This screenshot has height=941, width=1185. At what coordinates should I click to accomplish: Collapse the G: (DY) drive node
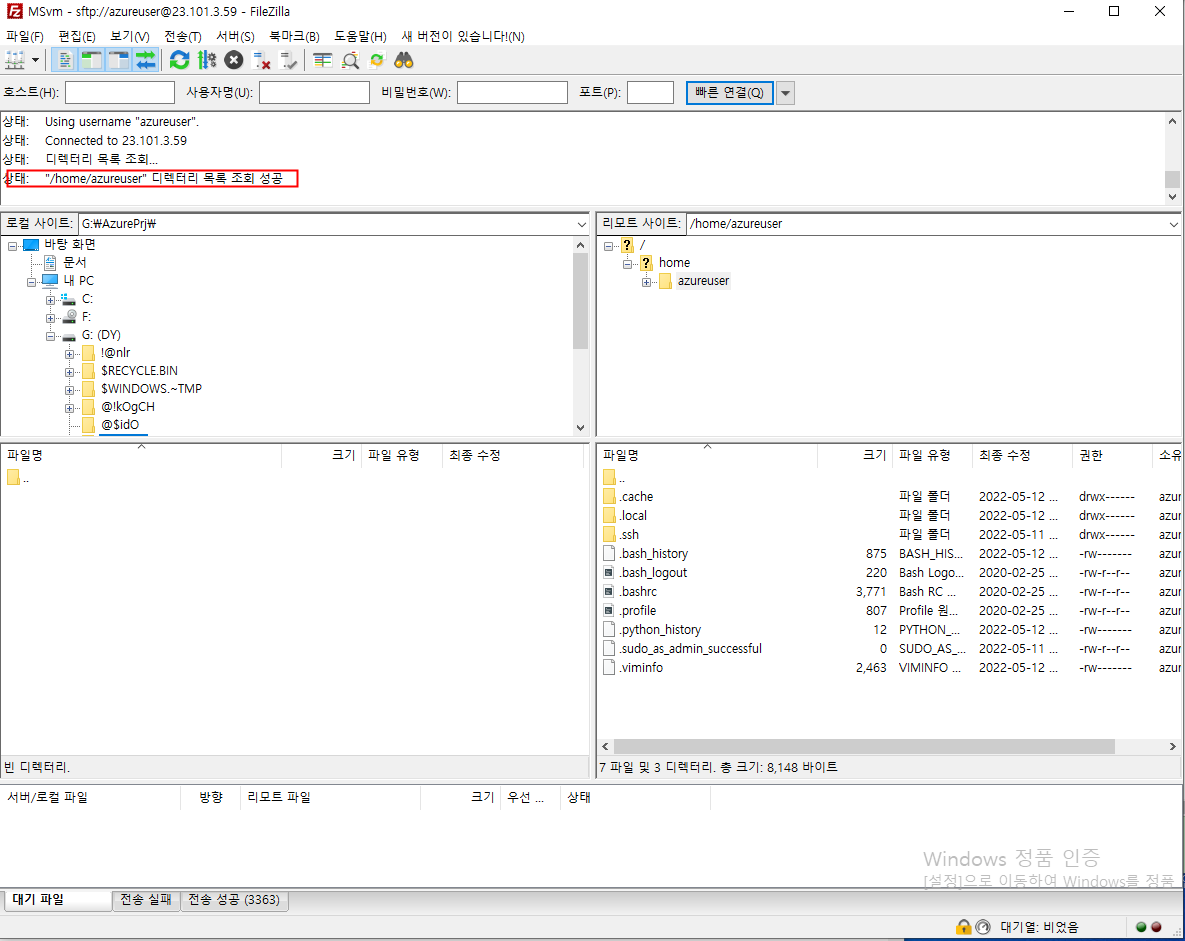point(51,336)
